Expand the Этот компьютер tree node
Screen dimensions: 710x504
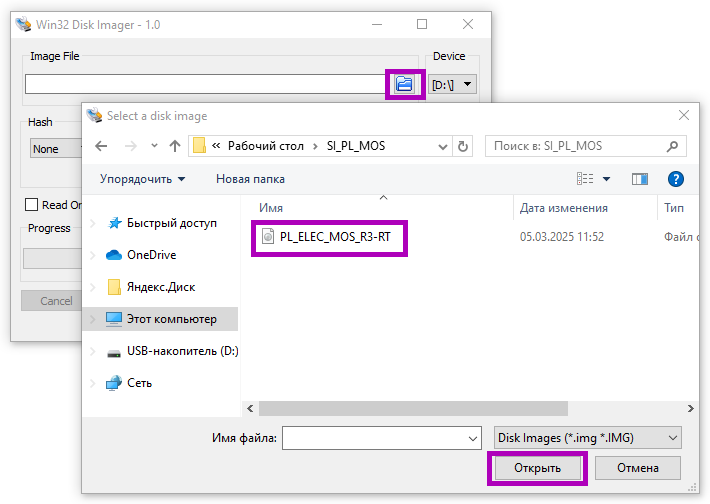[93, 319]
